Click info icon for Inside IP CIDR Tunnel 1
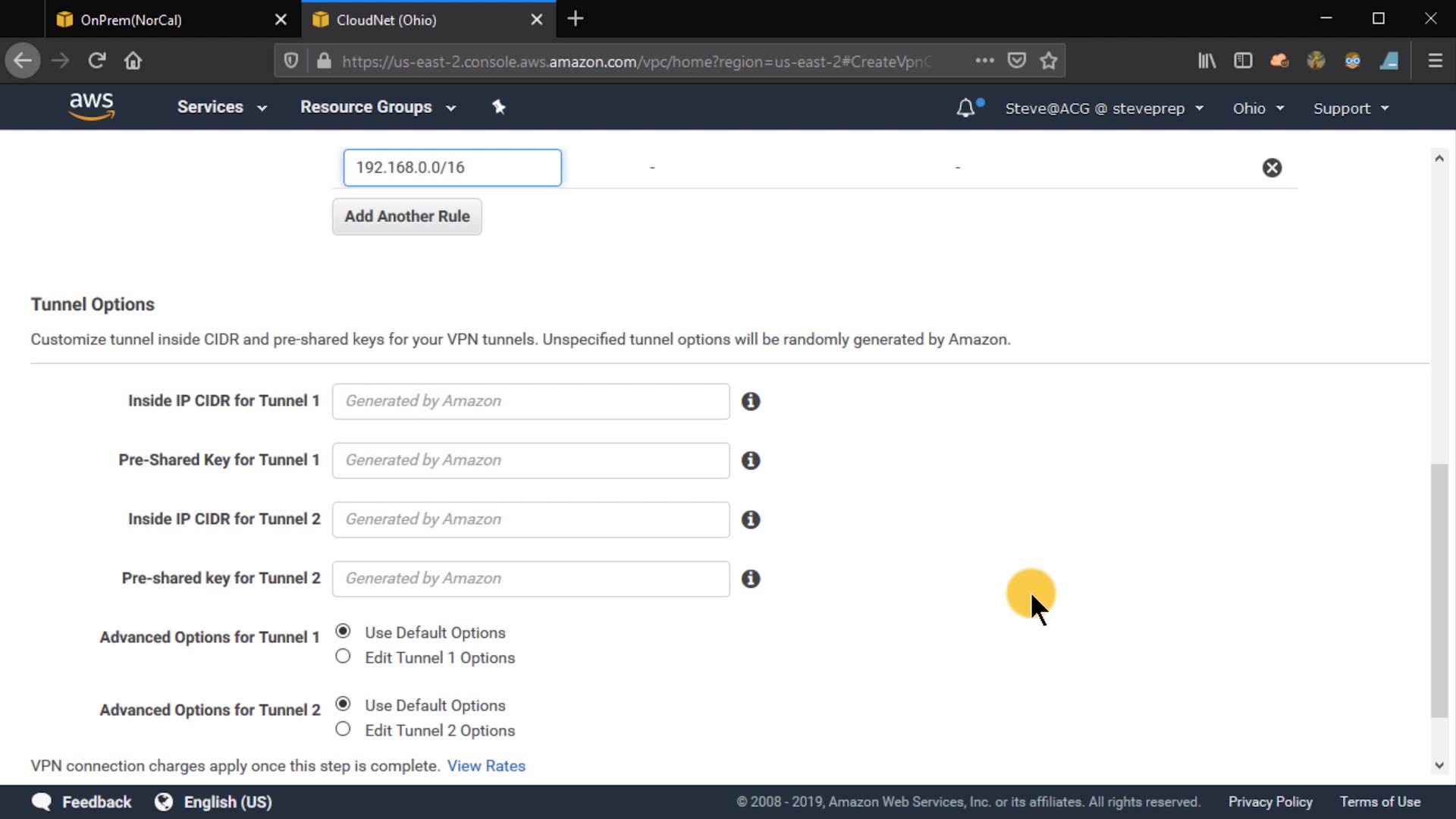The image size is (1456, 819). click(x=751, y=401)
